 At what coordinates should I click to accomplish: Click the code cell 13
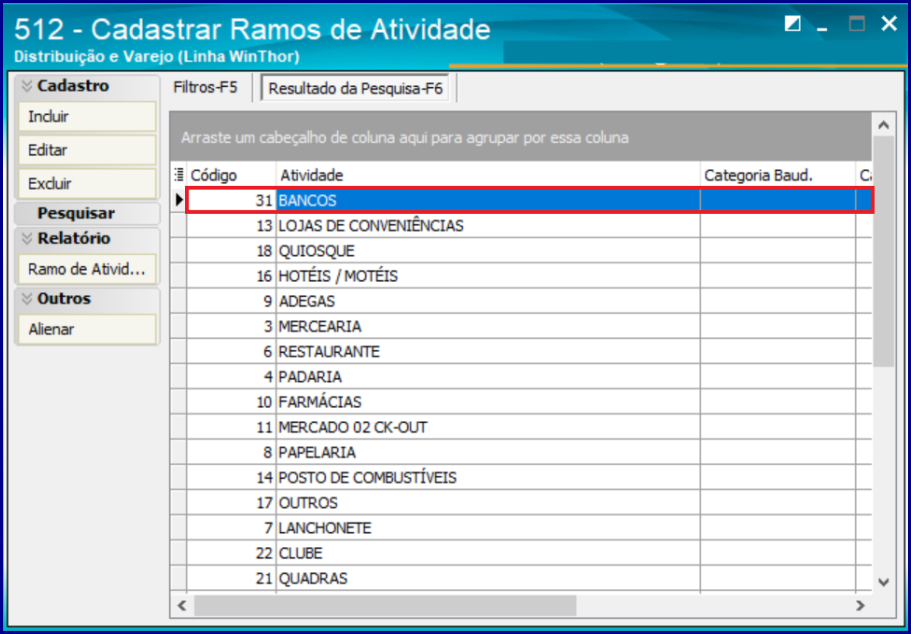coord(231,225)
